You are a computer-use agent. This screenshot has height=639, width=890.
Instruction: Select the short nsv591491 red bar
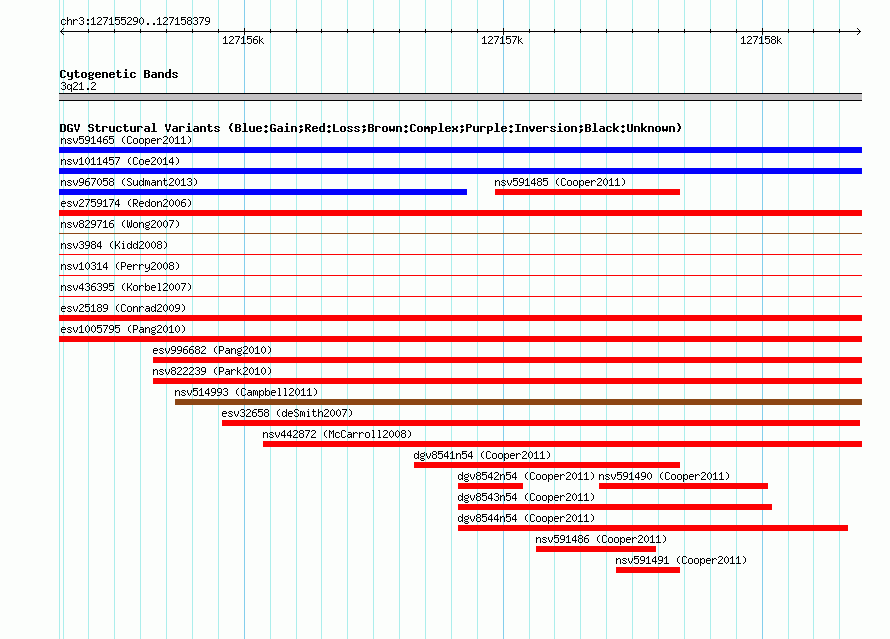[648, 570]
